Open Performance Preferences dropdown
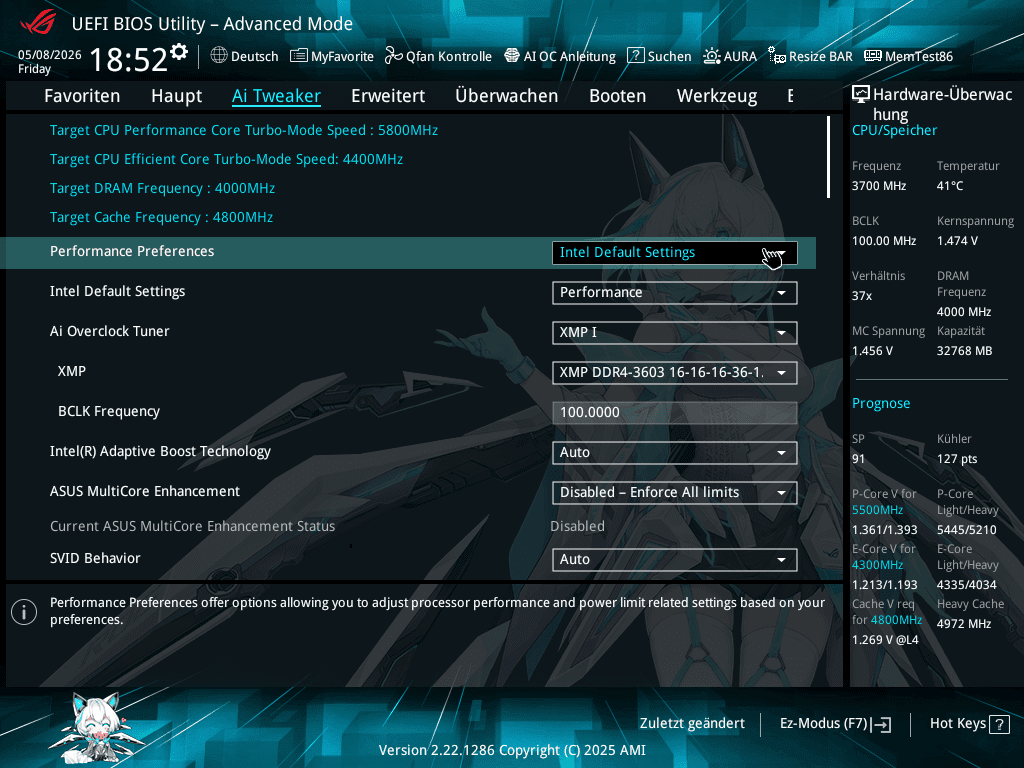Viewport: 1024px width, 768px height. click(675, 253)
